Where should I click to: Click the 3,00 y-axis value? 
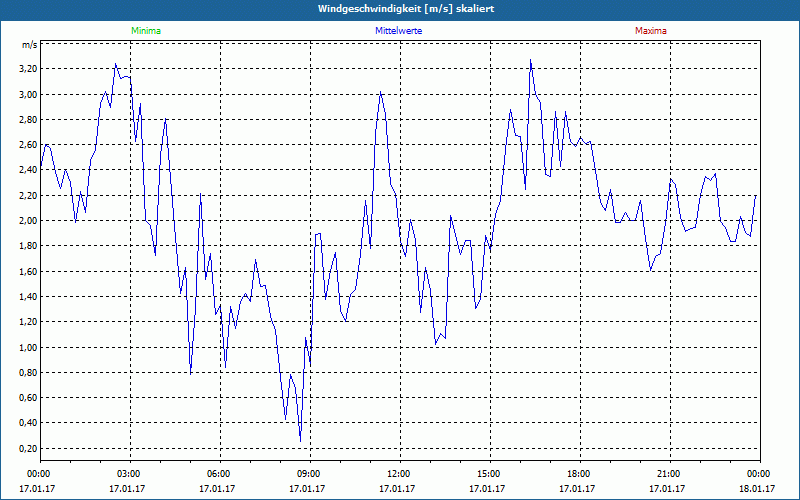pyautogui.click(x=29, y=94)
